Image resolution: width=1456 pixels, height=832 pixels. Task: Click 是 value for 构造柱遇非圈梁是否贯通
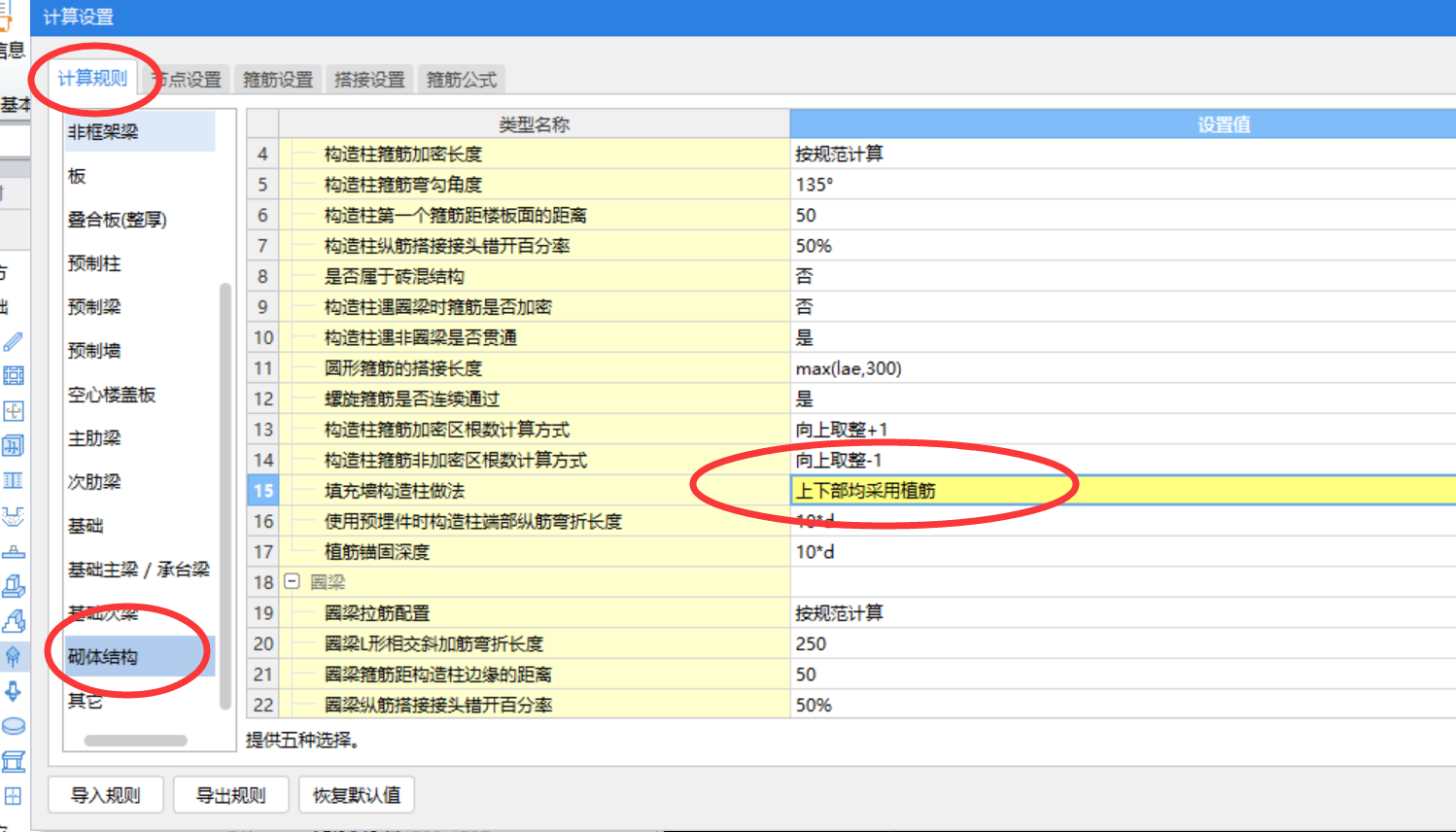tap(1124, 337)
